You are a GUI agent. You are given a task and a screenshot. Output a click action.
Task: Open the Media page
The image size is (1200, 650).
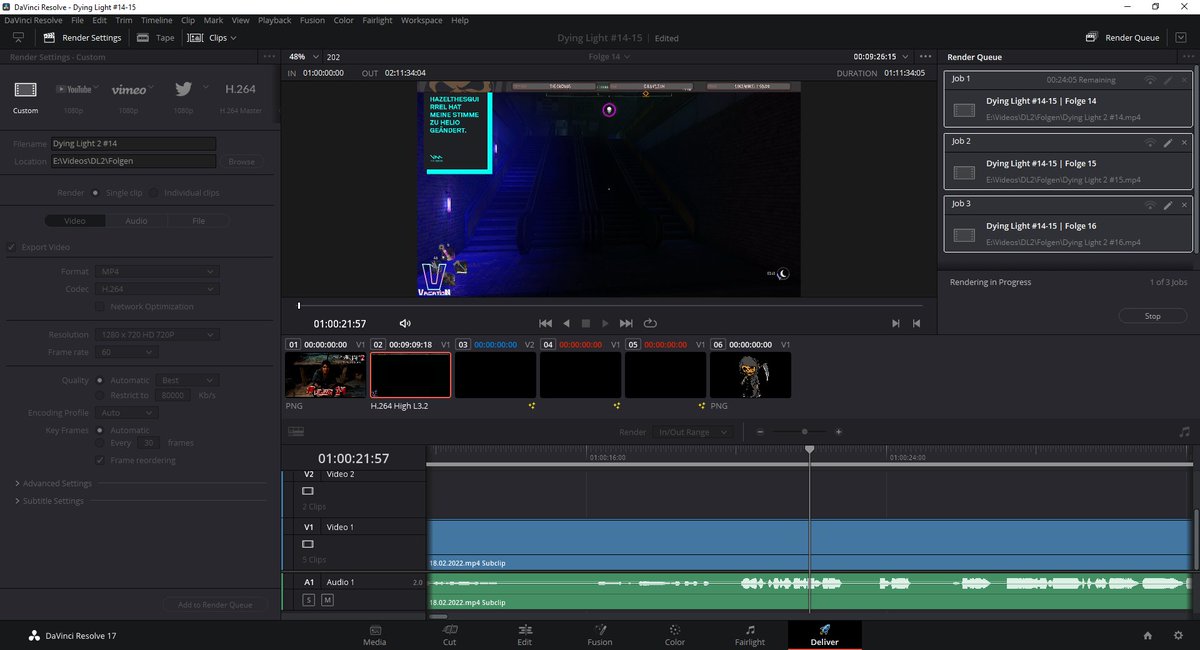(x=376, y=634)
